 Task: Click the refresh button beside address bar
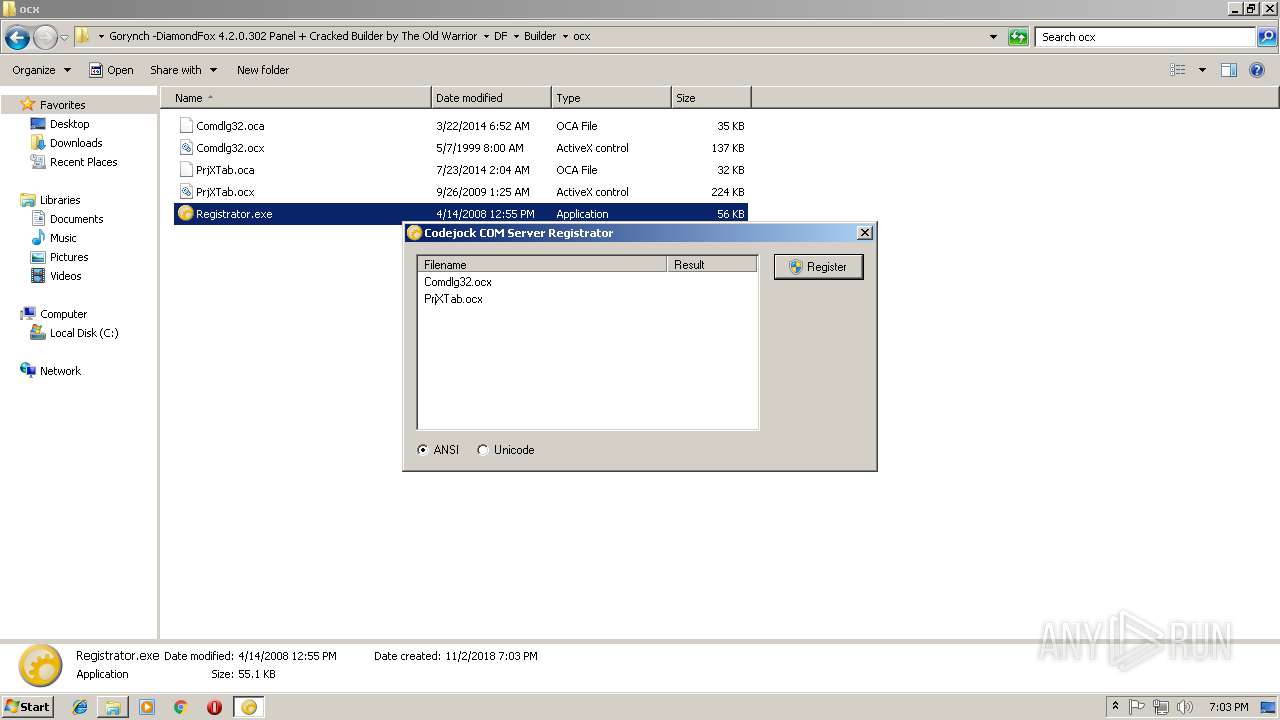point(1018,37)
